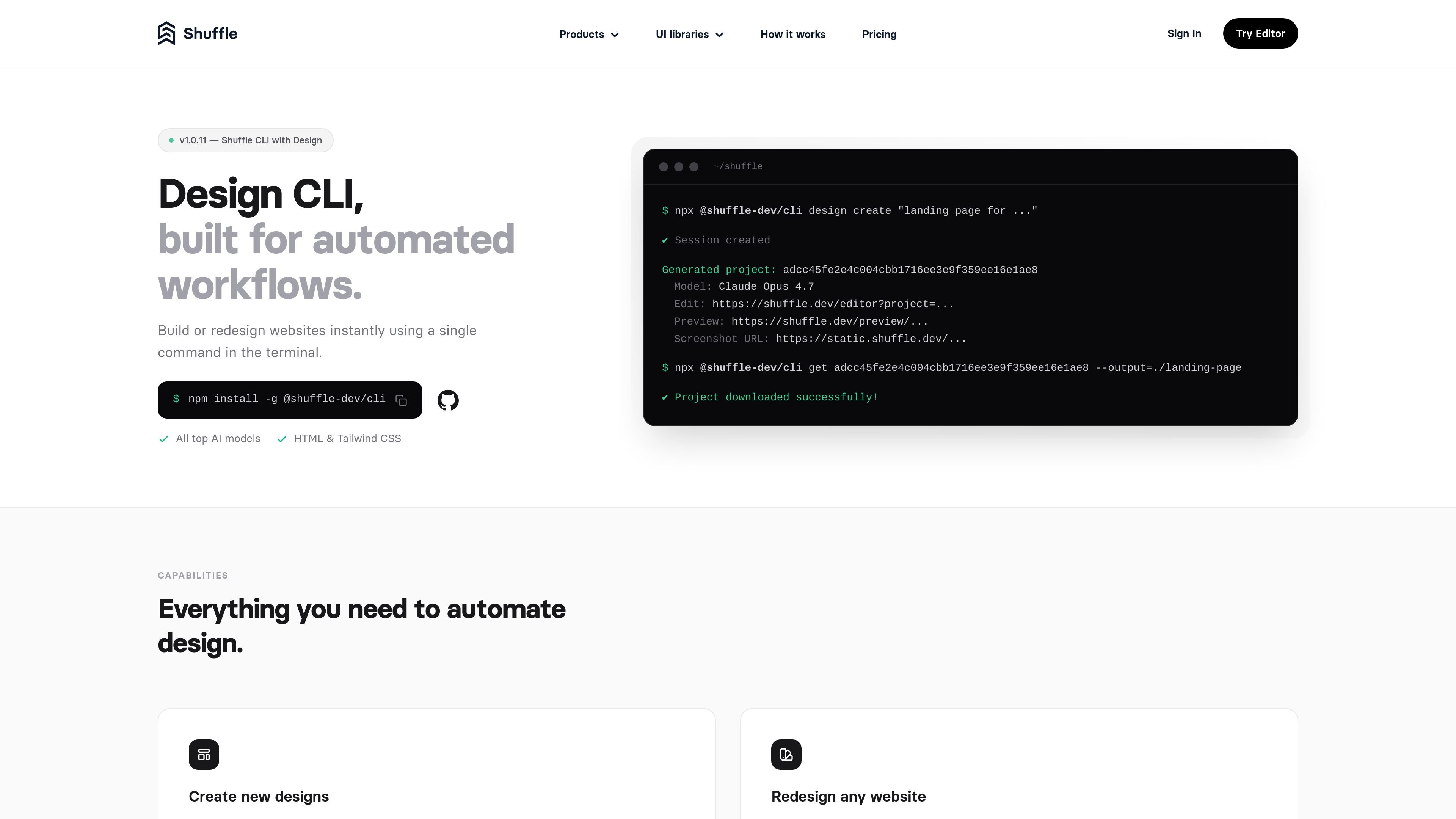Viewport: 1456px width, 819px height.
Task: Click the HTML & Tailwind CSS text
Action: (348, 439)
